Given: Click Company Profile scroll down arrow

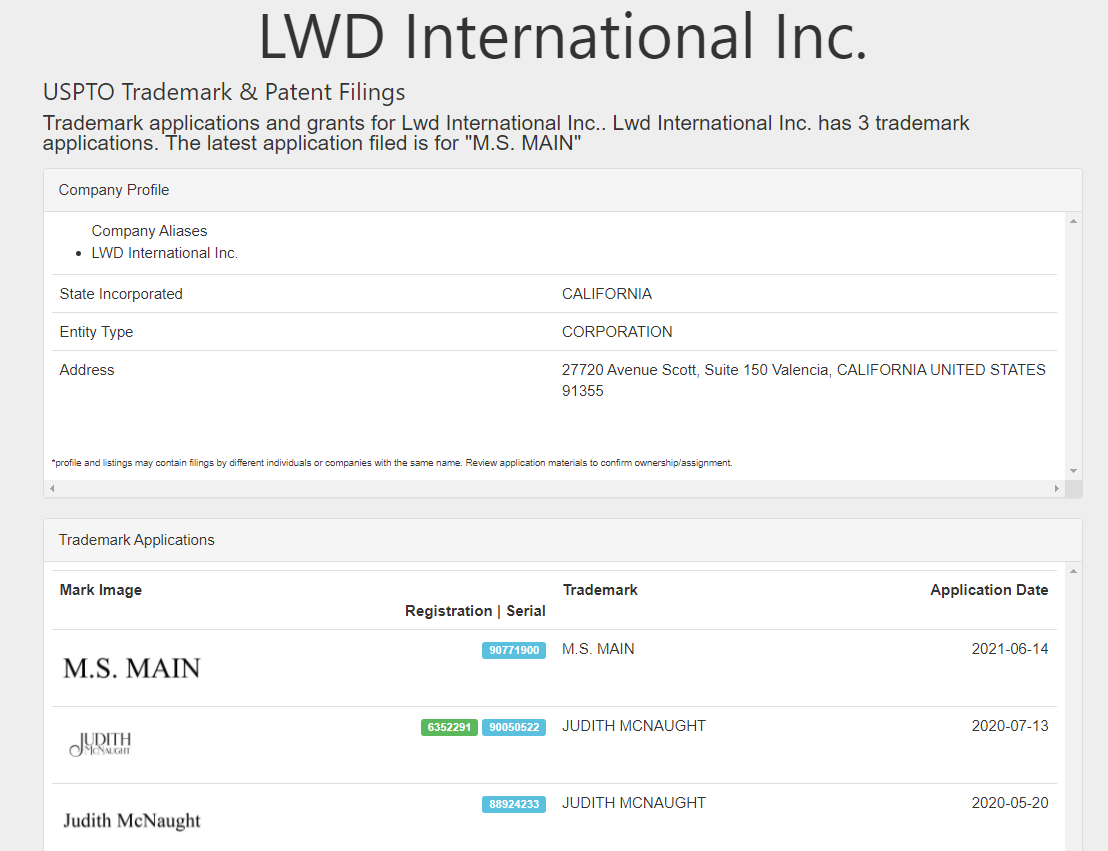Looking at the screenshot, I should [1073, 471].
